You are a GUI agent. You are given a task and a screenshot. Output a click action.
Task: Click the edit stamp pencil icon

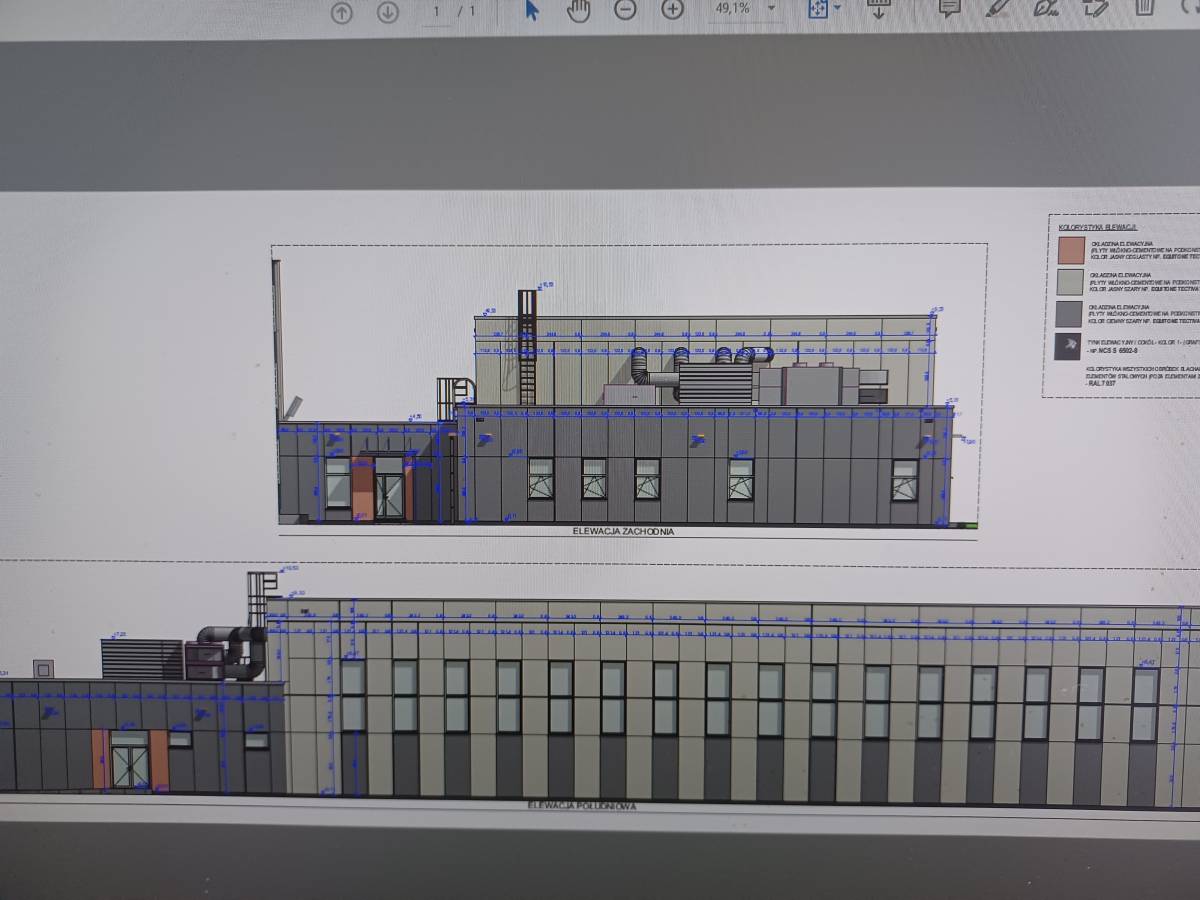pos(1096,8)
